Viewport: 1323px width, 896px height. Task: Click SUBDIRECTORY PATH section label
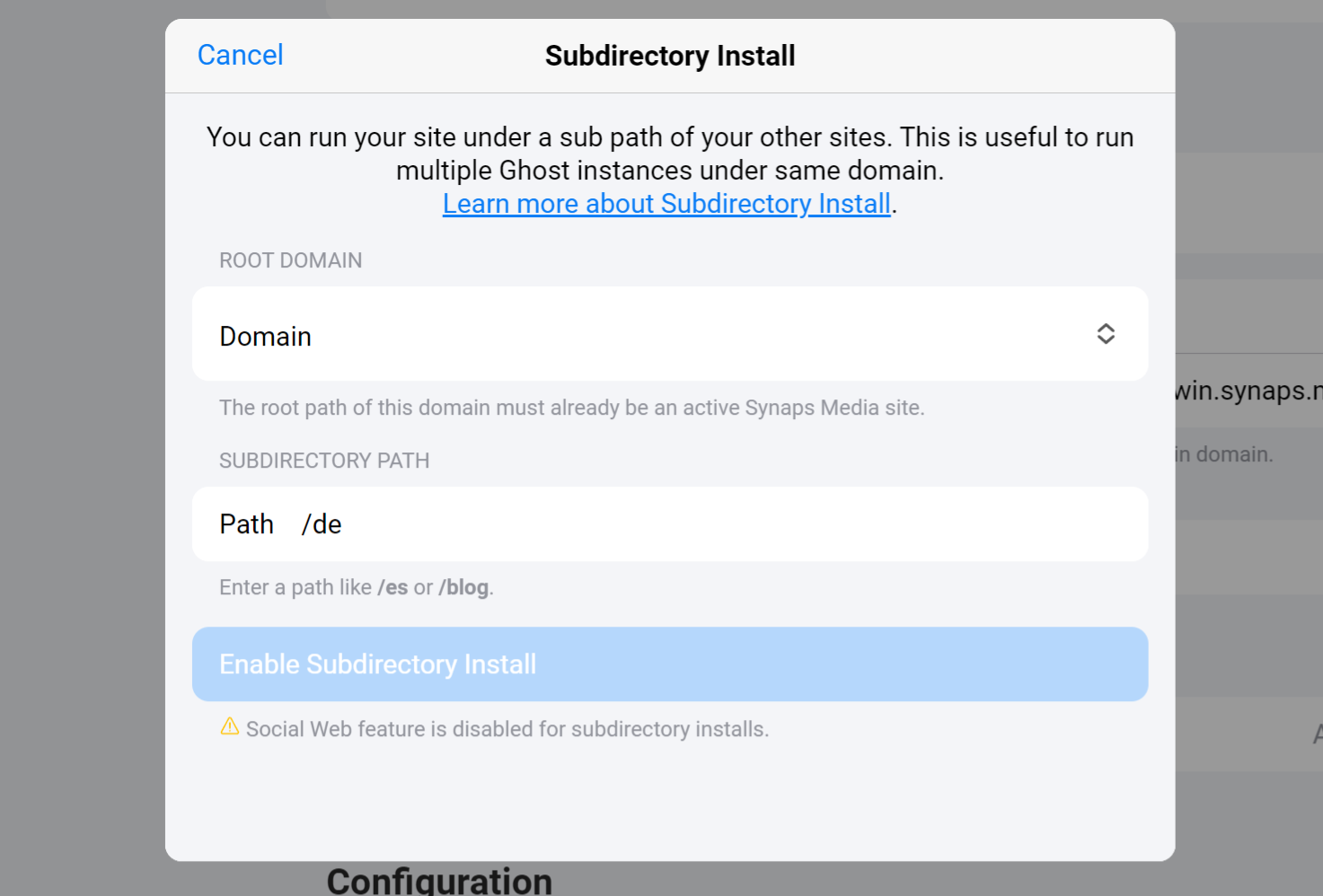(324, 461)
